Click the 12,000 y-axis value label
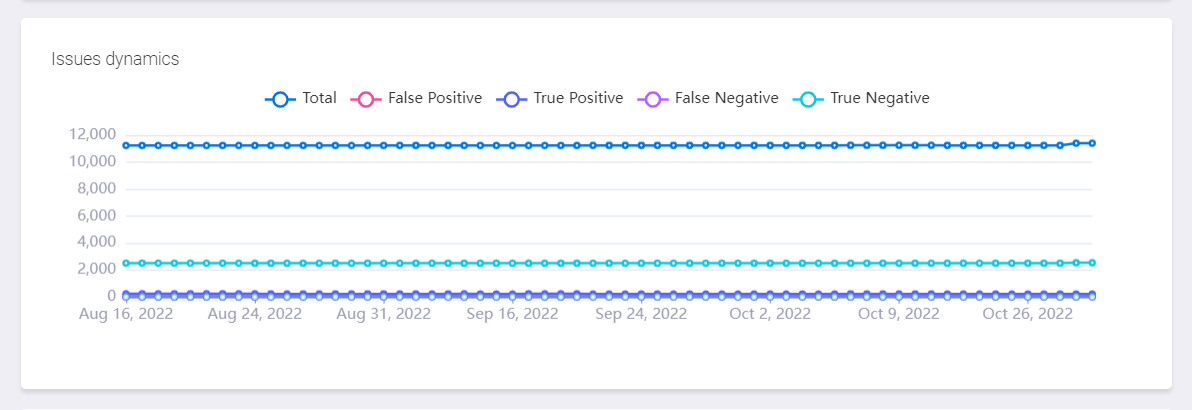1192x410 pixels. (x=93, y=134)
